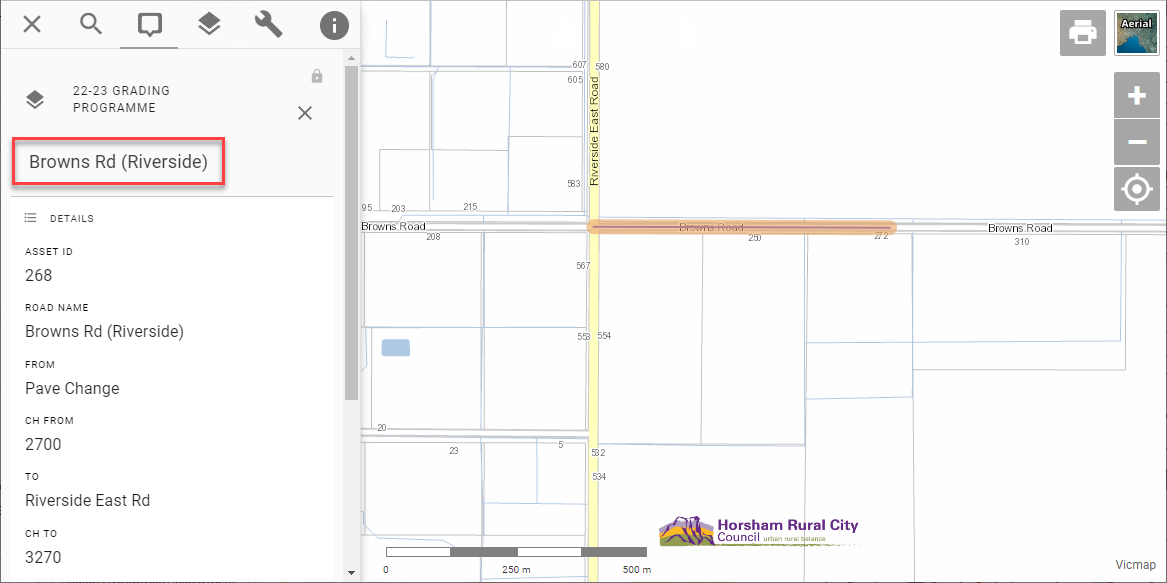Click highlighted Browns Road segment on map

click(741, 228)
